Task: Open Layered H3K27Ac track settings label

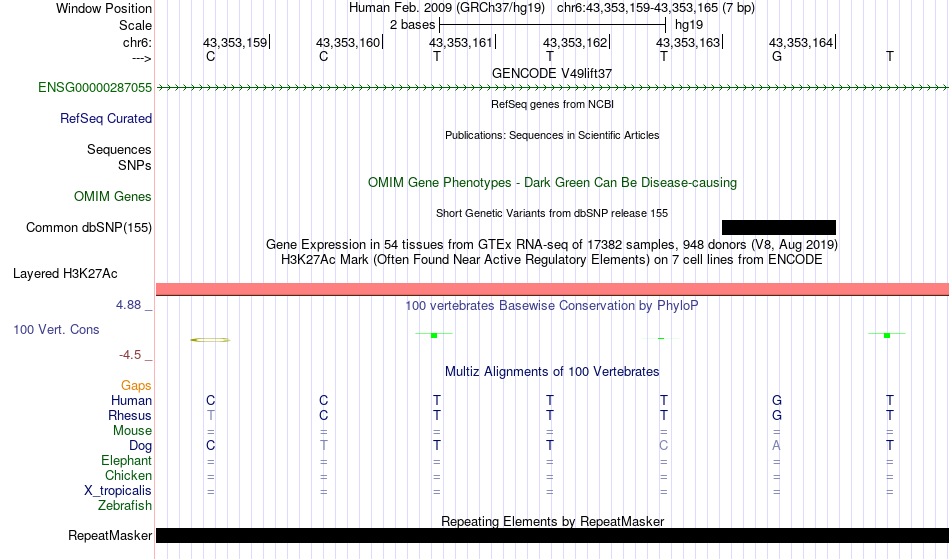Action: (65, 273)
